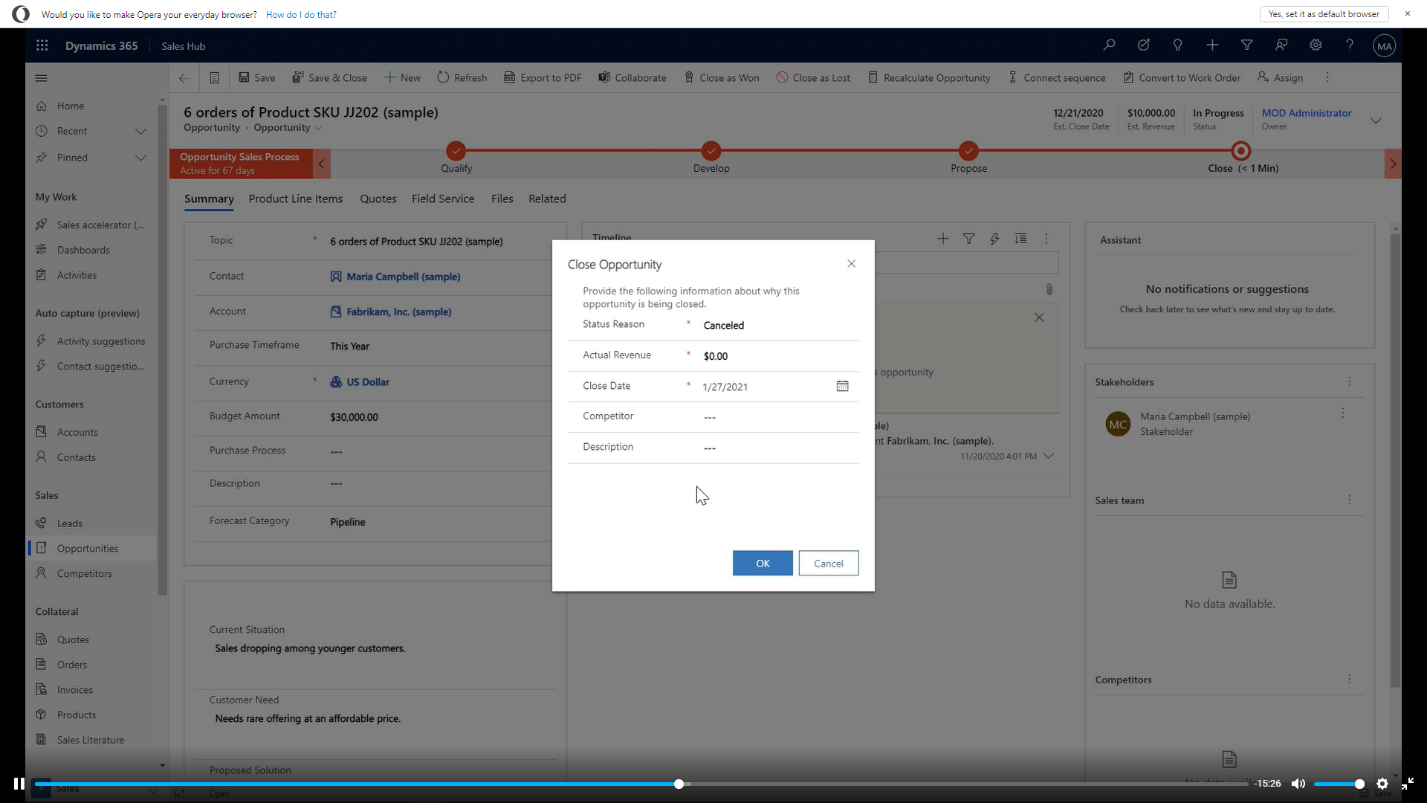
Task: Switch to the Quotes tab
Action: click(378, 199)
